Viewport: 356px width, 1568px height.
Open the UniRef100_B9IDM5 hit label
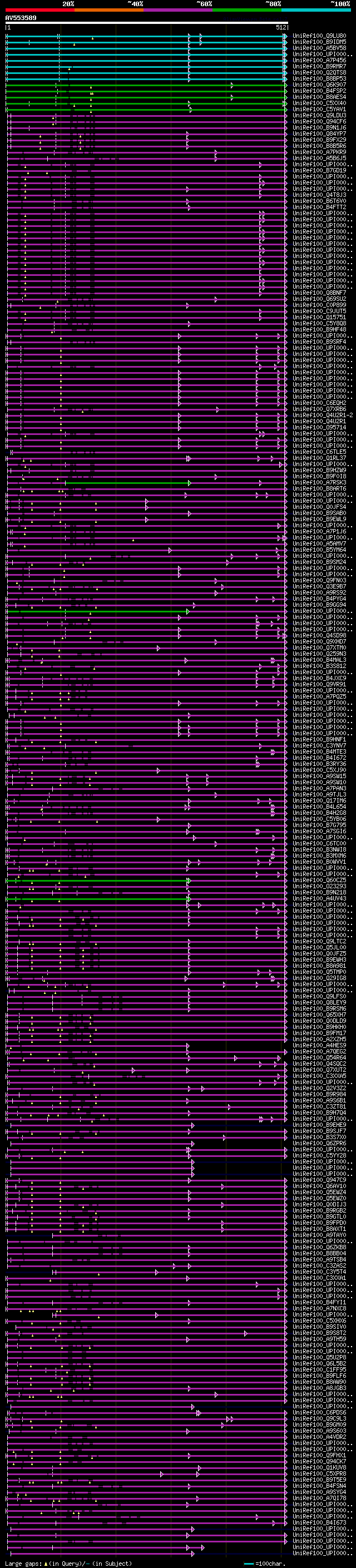coord(319,42)
